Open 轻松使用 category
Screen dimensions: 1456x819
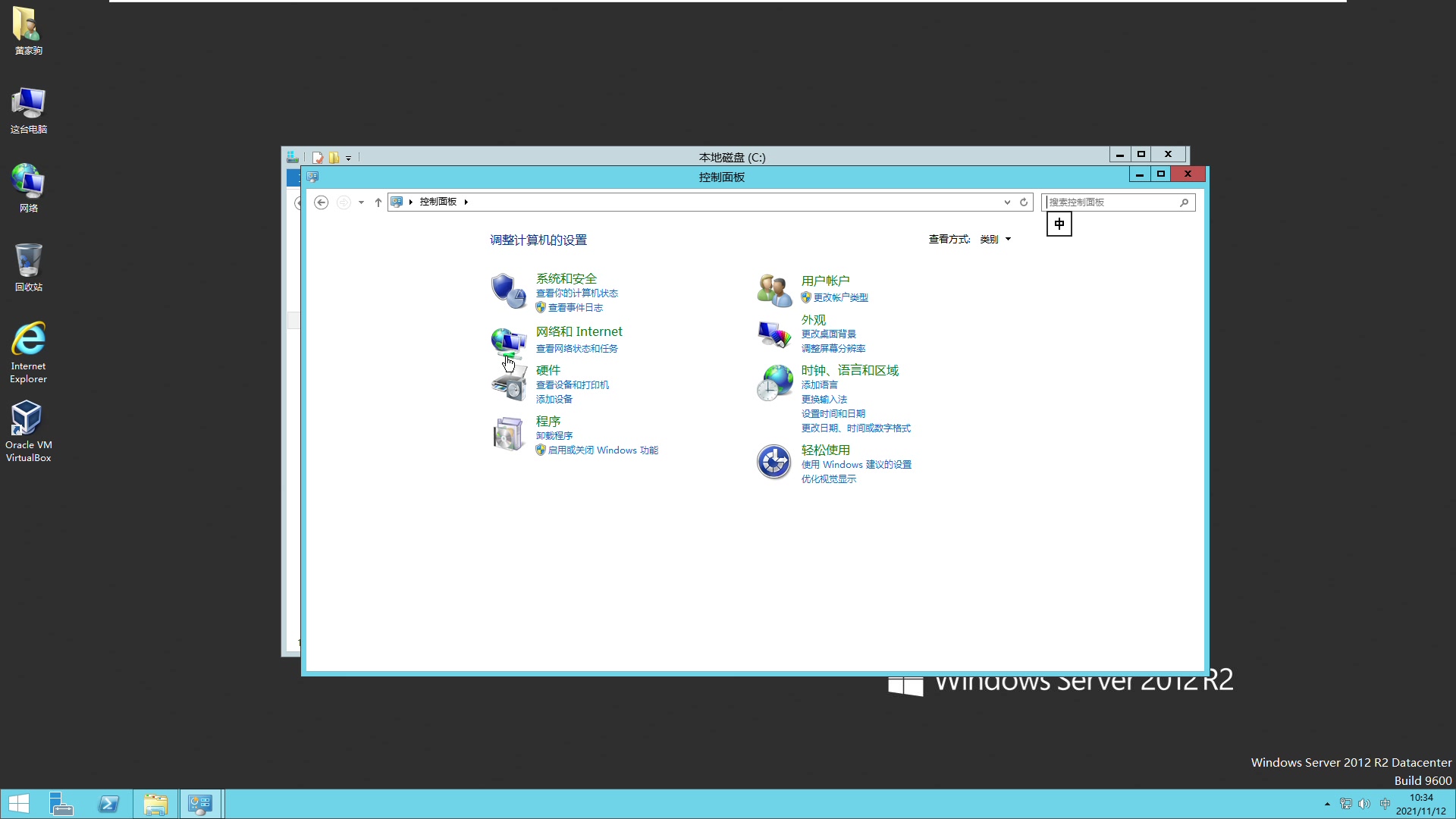(825, 450)
